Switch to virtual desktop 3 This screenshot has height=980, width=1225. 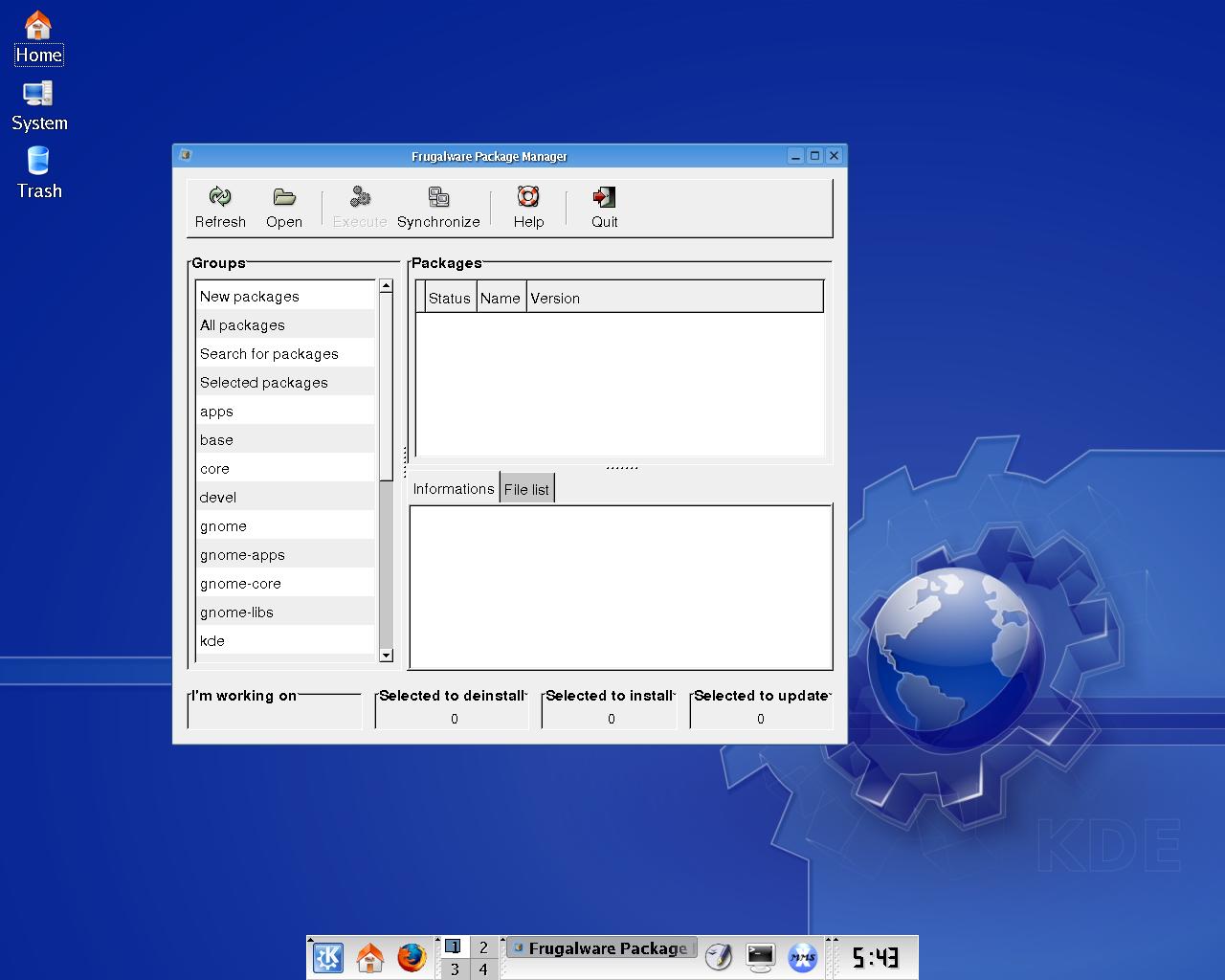tap(454, 969)
